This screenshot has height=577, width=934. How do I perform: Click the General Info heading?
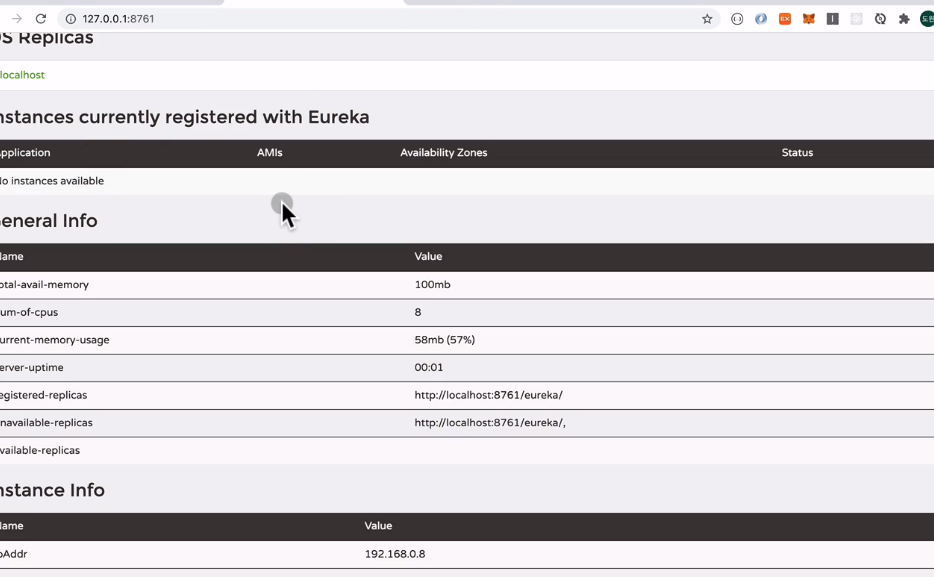click(48, 221)
